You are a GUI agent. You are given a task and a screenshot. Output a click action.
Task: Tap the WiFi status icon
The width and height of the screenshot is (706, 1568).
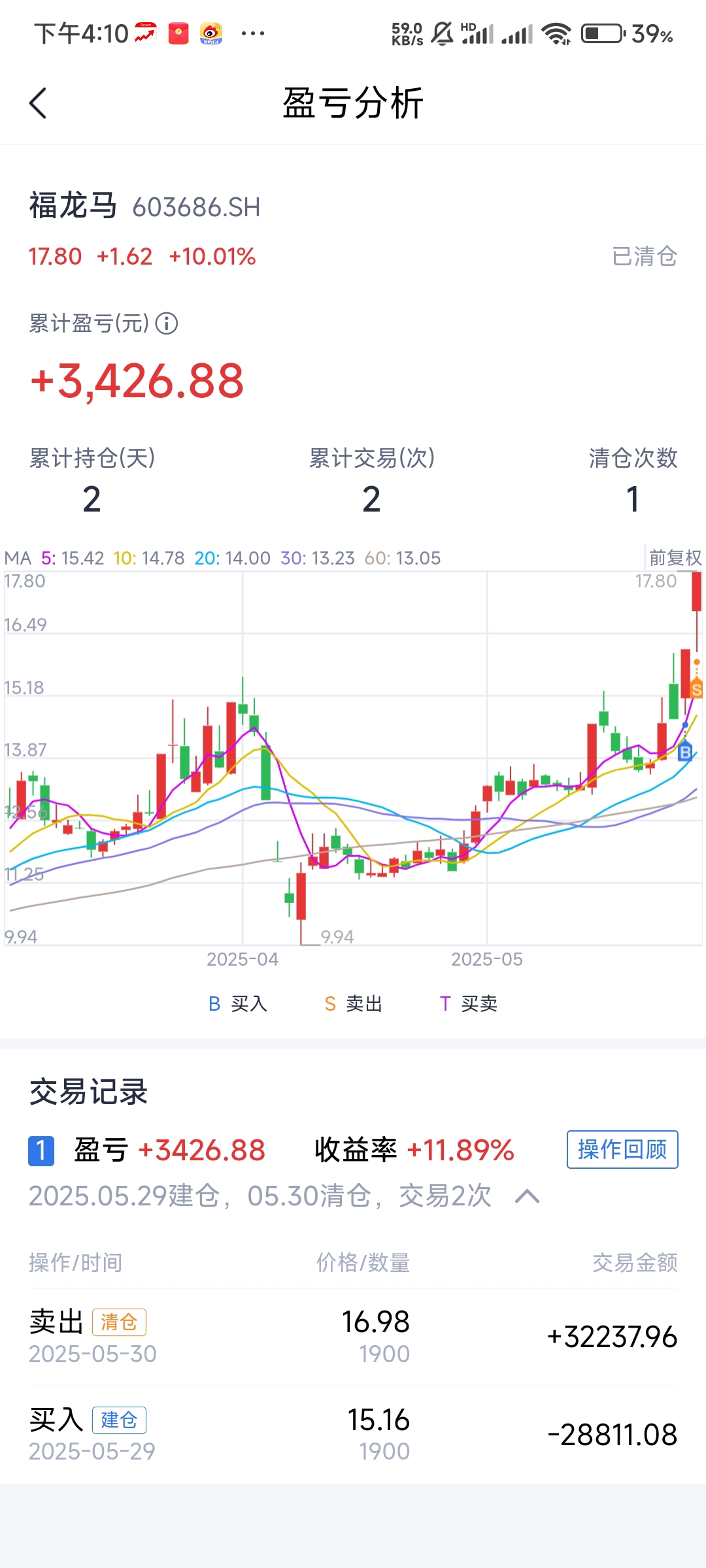(557, 33)
